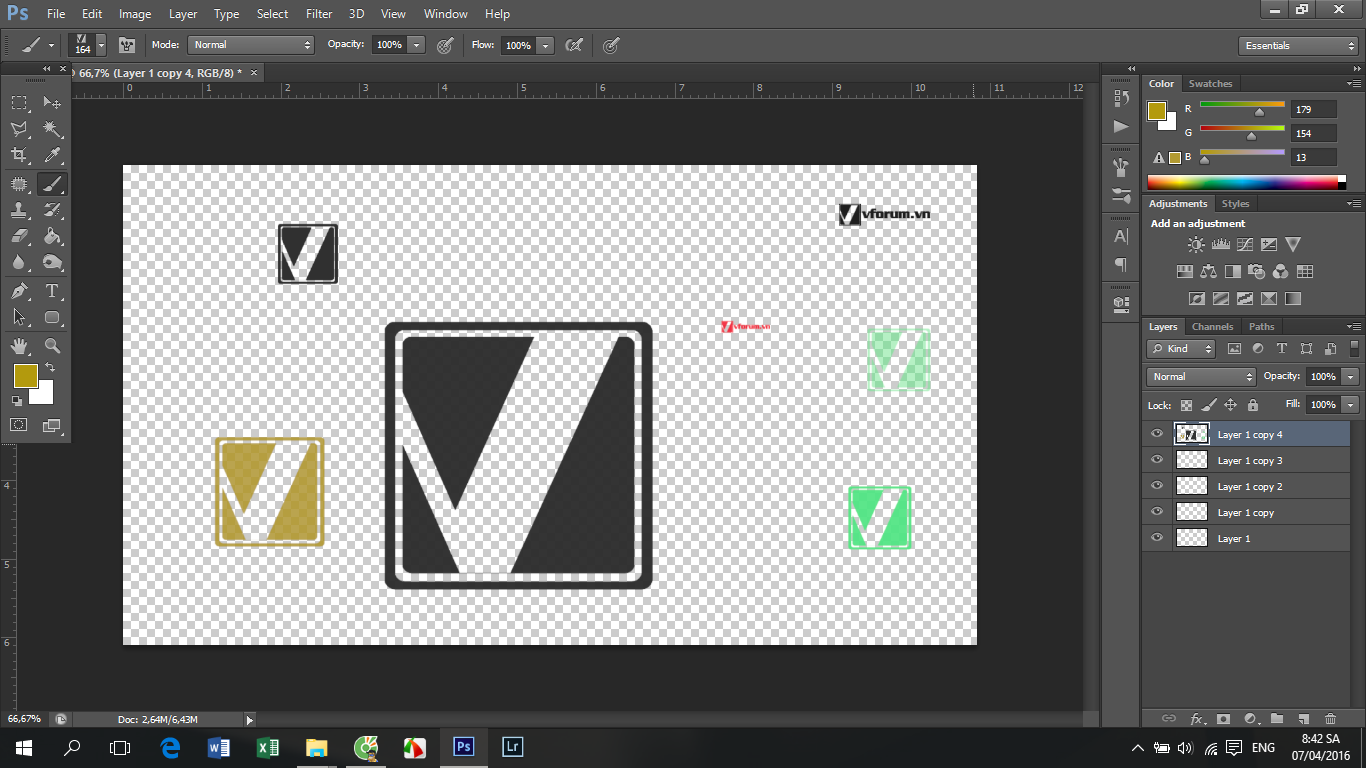Open the Brush Preset picker arrow
1366x768 pixels.
(x=101, y=45)
